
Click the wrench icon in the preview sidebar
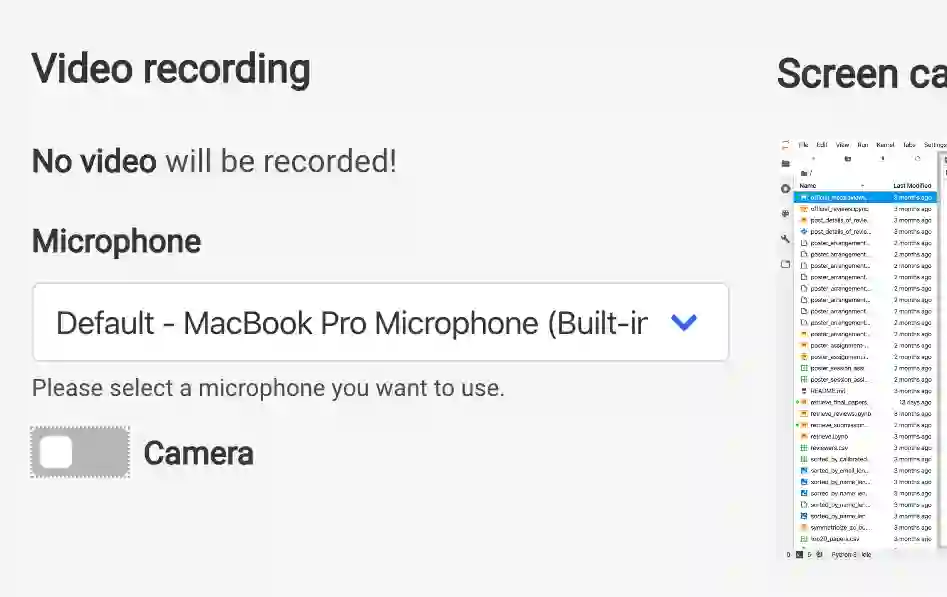786,239
